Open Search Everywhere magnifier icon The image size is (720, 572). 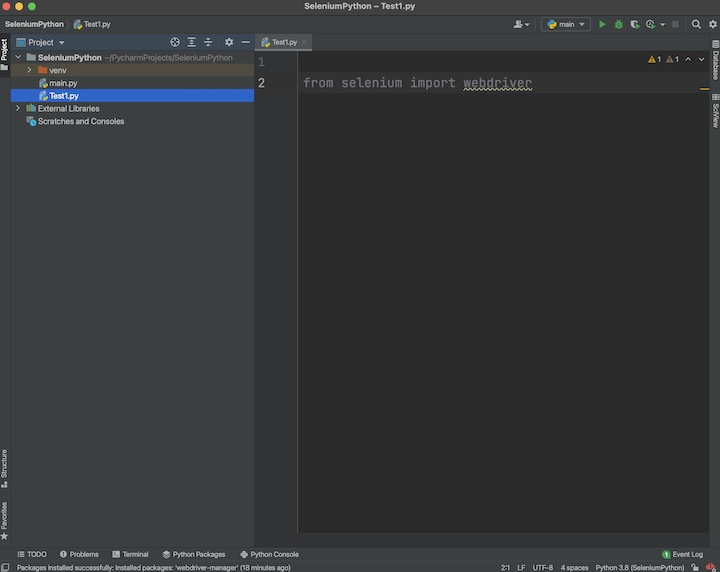pyautogui.click(x=696, y=24)
